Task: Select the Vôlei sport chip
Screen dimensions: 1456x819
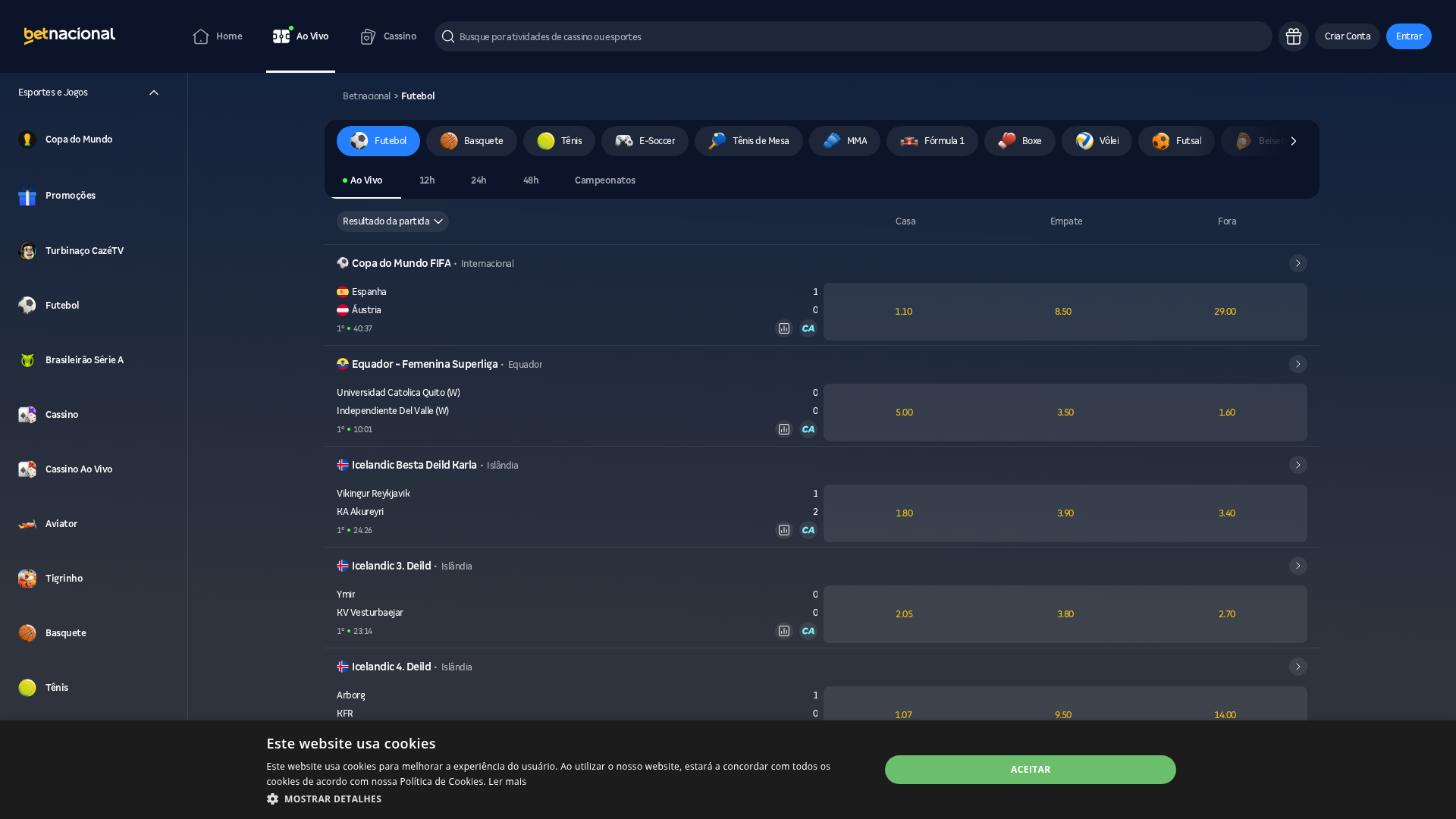Action: pyautogui.click(x=1097, y=141)
